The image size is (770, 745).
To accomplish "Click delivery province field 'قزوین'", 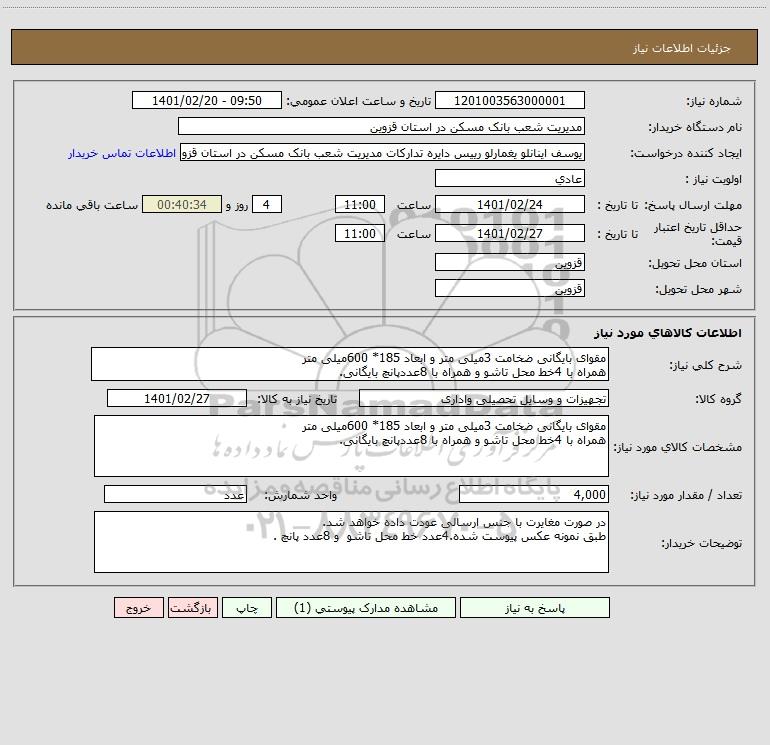I will click(510, 263).
